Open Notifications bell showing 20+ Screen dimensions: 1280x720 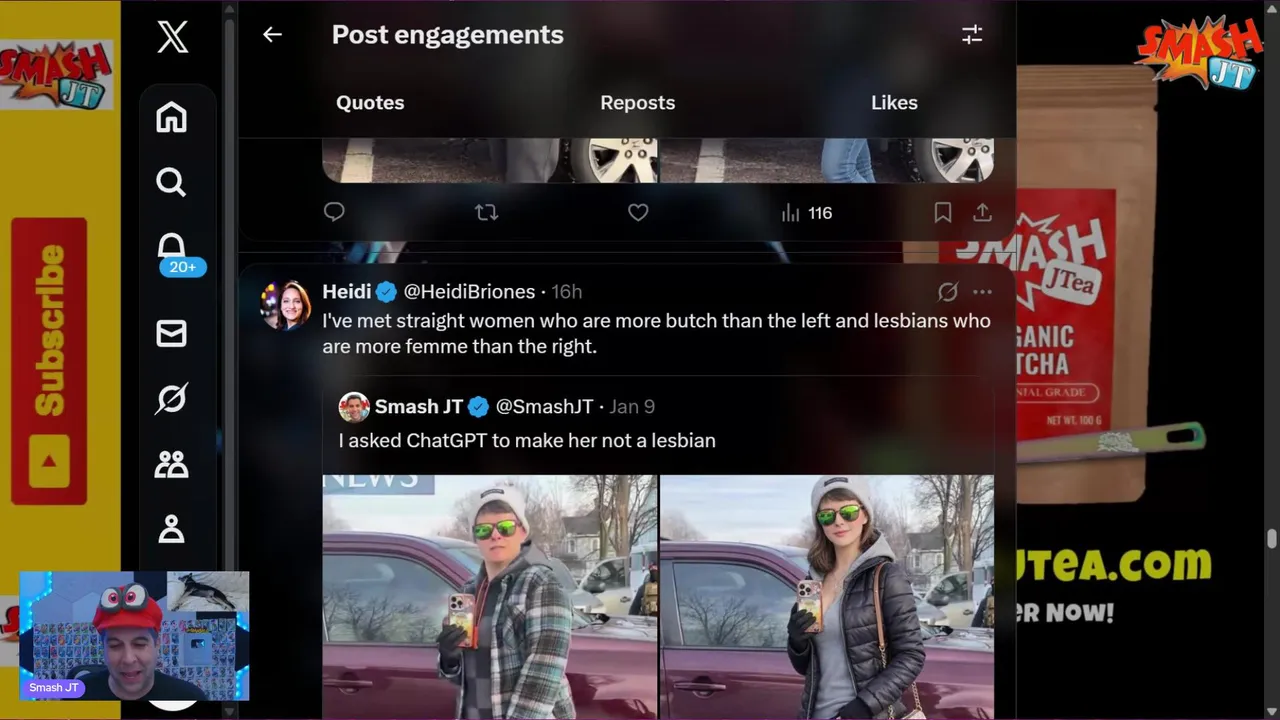tap(172, 248)
